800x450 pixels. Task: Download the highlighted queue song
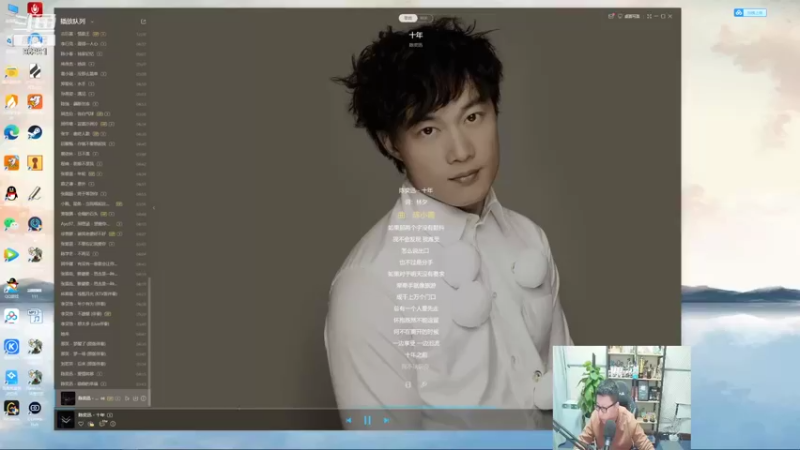pyautogui.click(x=136, y=398)
